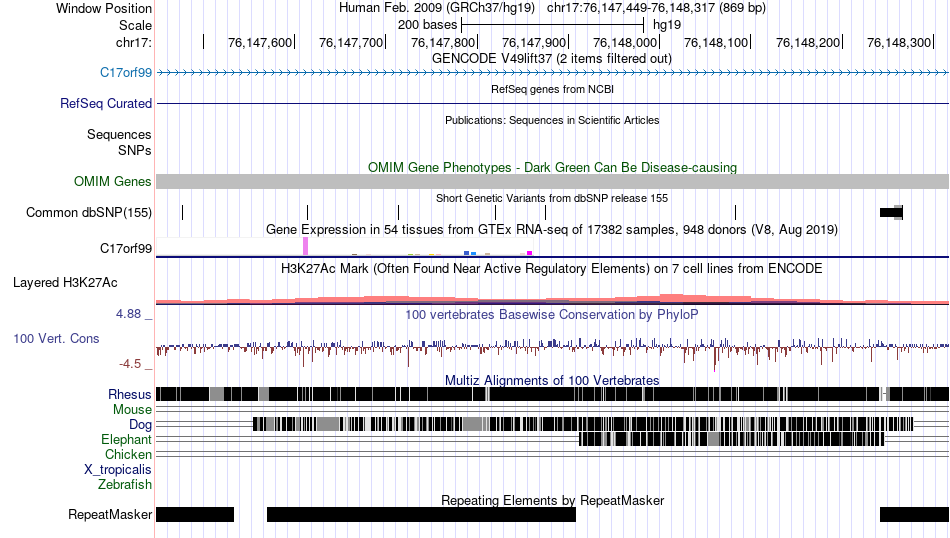Click the GENCODE V49lift37 track title
Image resolution: width=950 pixels, height=538 pixels.
(552, 59)
